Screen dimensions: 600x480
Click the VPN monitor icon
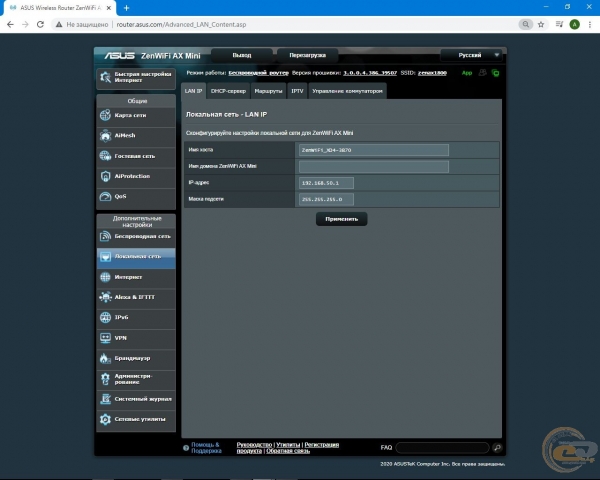point(105,338)
